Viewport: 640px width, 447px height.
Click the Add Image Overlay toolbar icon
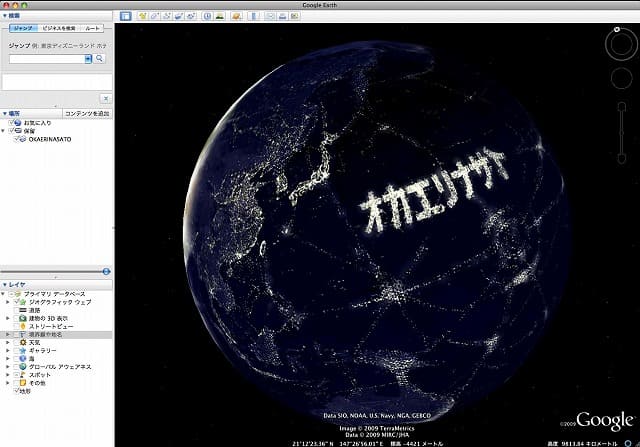(178, 16)
